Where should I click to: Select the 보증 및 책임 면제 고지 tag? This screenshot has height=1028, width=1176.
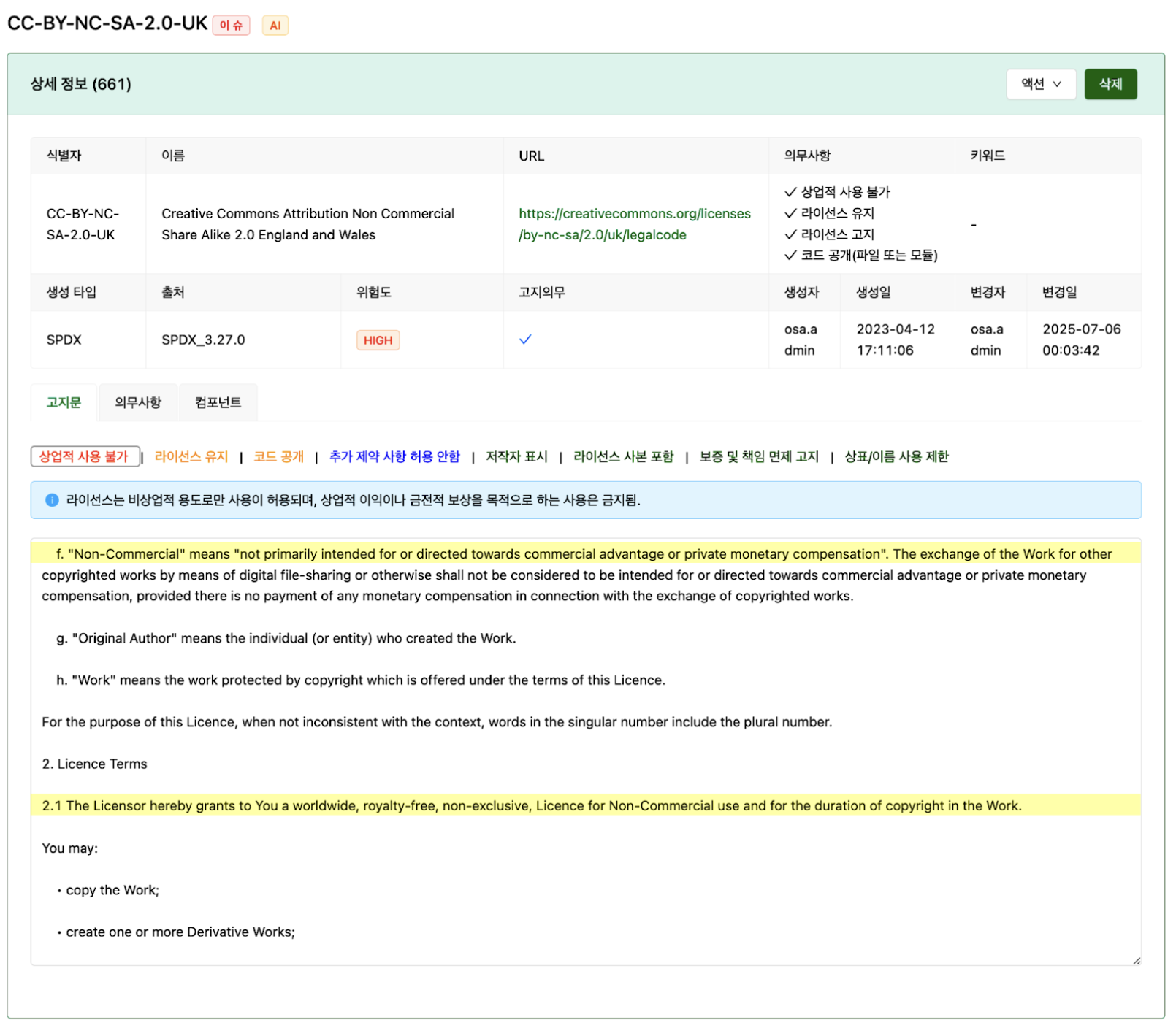(759, 456)
